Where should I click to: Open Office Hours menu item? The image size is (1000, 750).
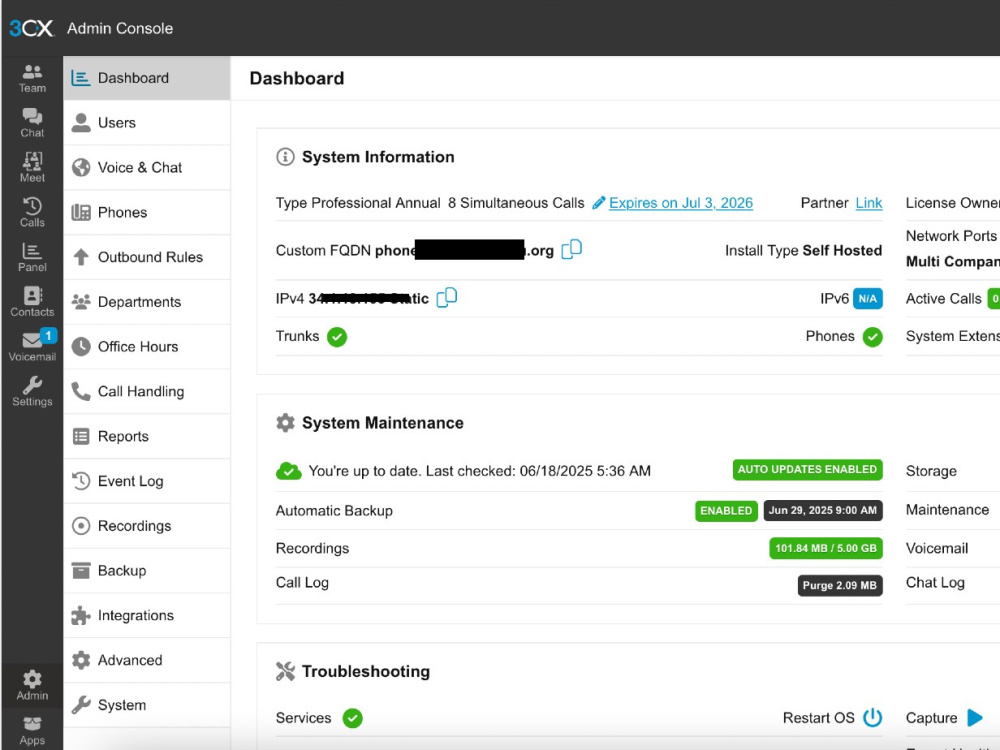(147, 346)
